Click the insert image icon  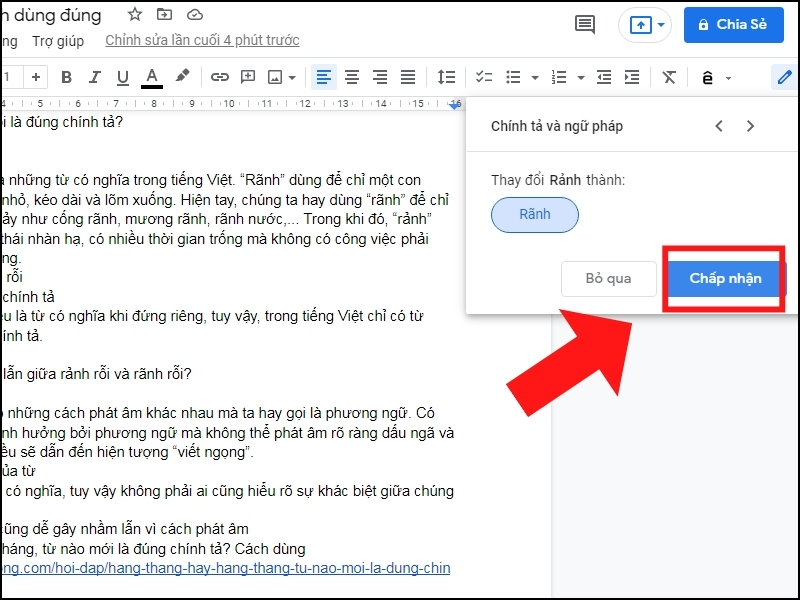[275, 78]
